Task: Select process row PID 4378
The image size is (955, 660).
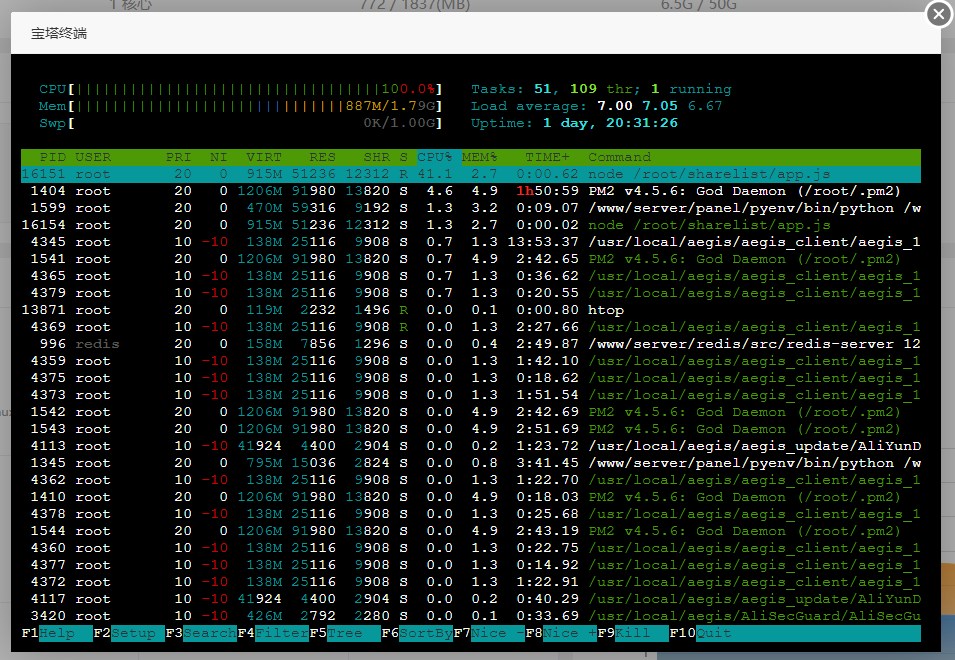Action: [471, 514]
